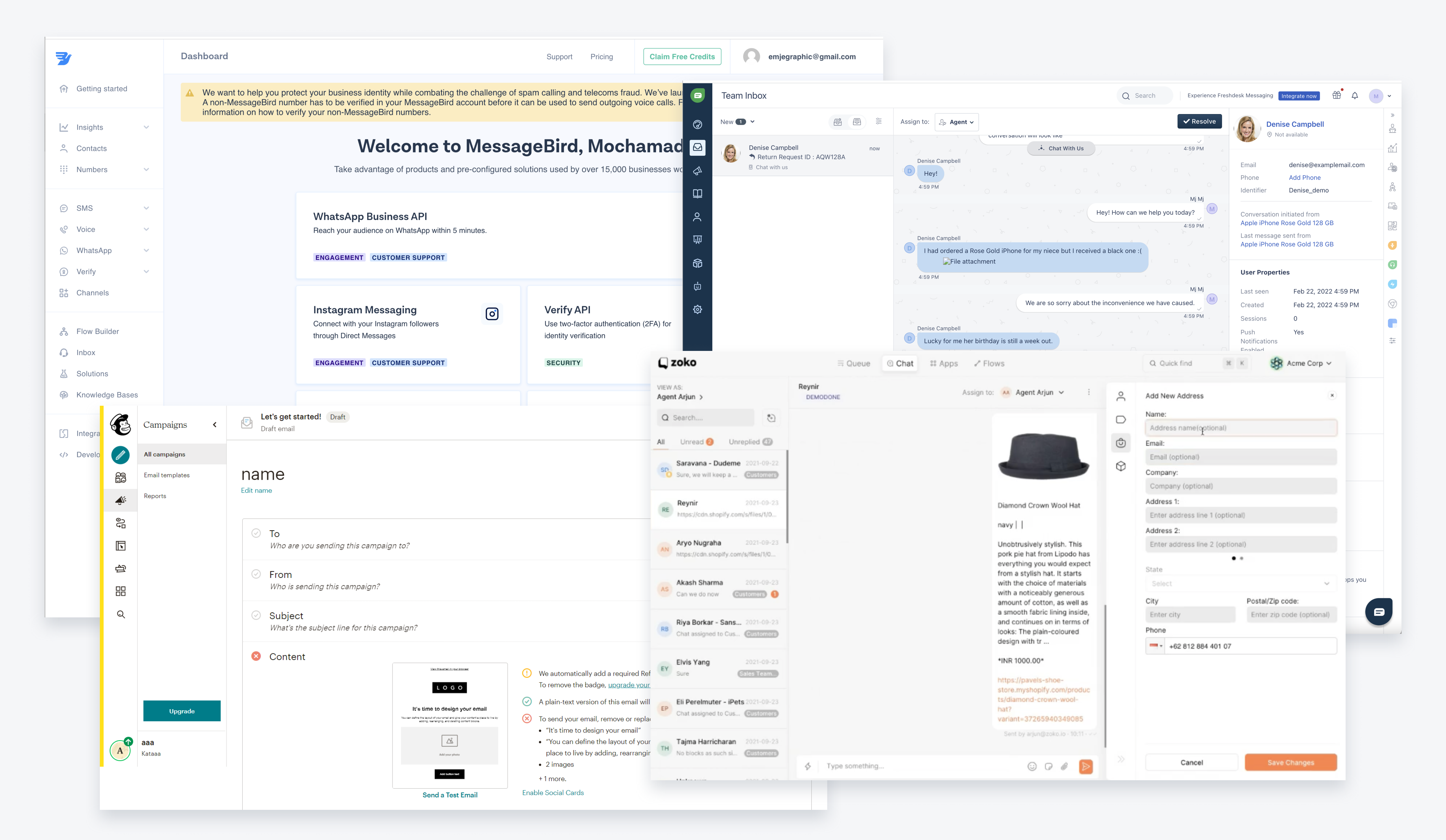Open Mailchimp search magnifier icon
This screenshot has height=840, width=1446.
(x=120, y=614)
